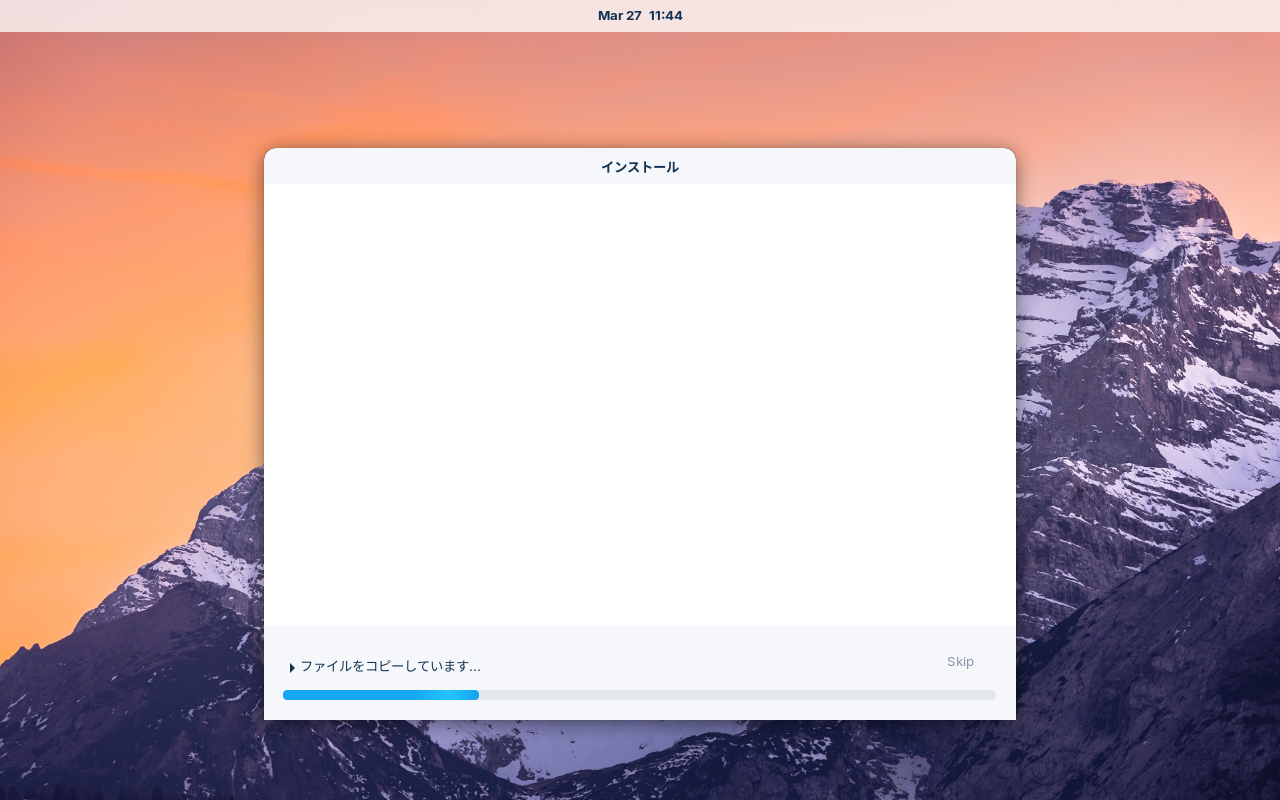Image resolution: width=1280 pixels, height=800 pixels.
Task: Expand the installation details disclosure triangle
Action: pyautogui.click(x=292, y=667)
